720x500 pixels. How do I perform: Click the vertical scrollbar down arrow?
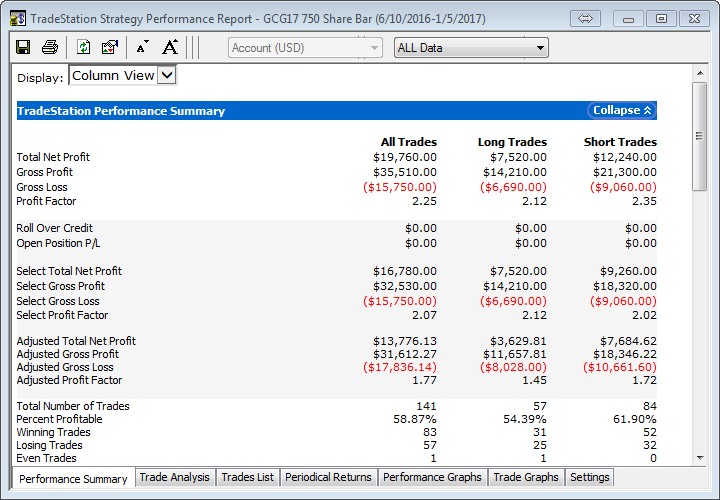(699, 457)
